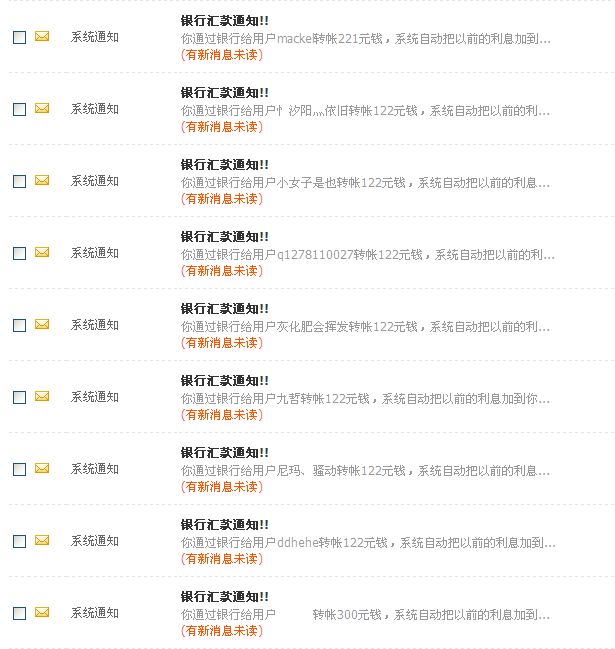This screenshot has width=615, height=649.
Task: Open envelope icon for 九哲 transfer message
Action: point(42,396)
